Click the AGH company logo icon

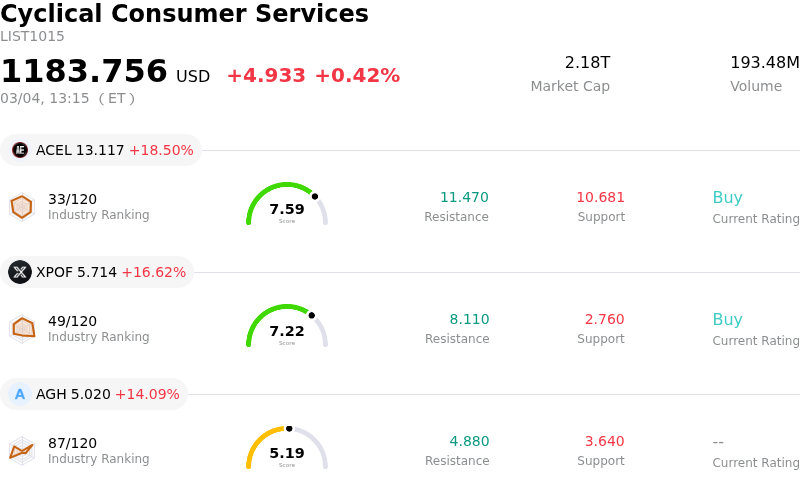[x=20, y=394]
